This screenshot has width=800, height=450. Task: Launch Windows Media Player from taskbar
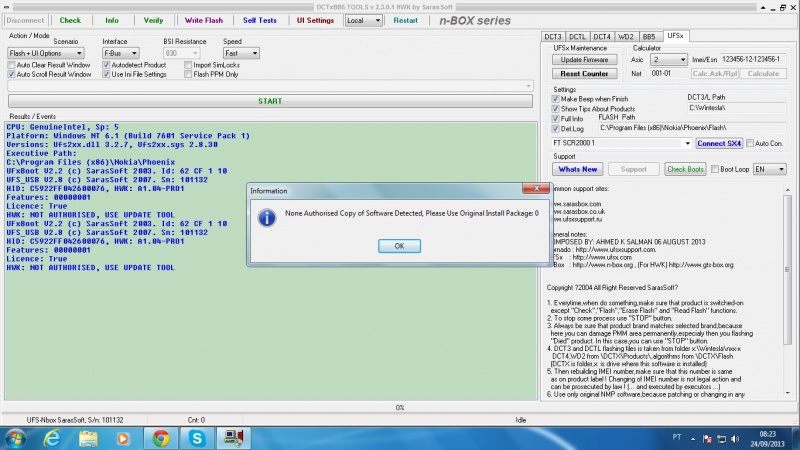(x=123, y=438)
